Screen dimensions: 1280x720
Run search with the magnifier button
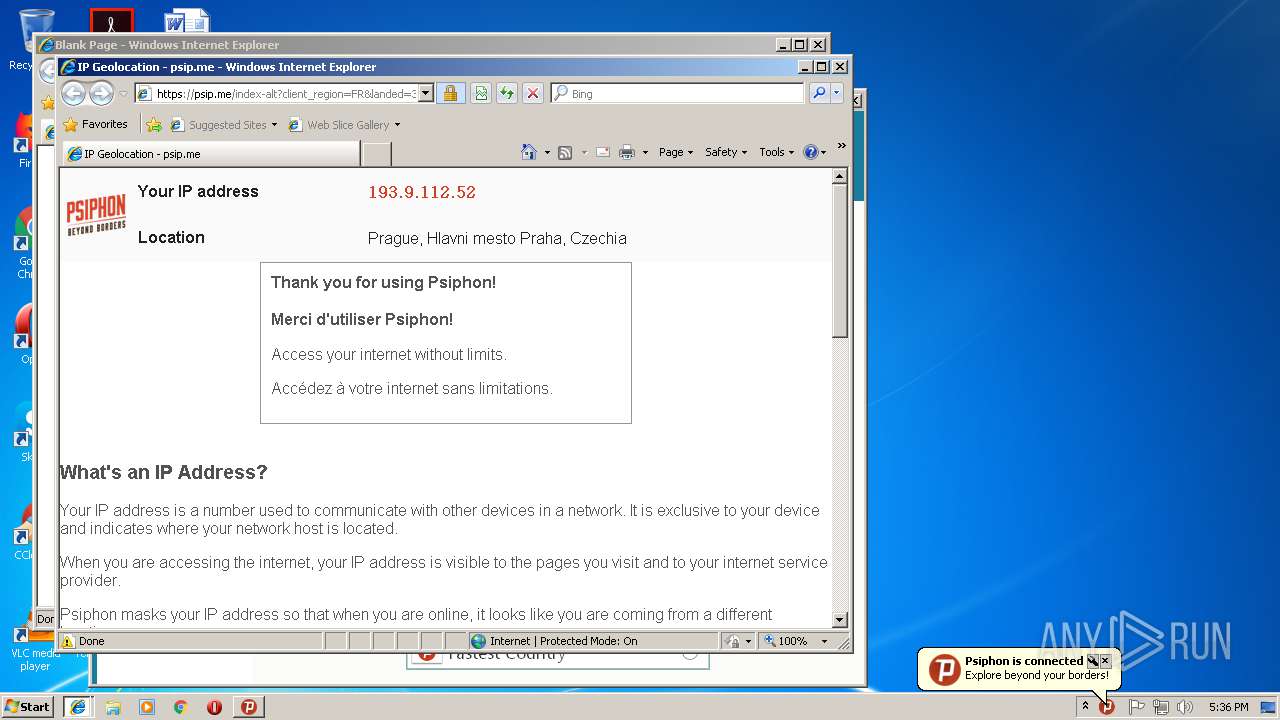click(819, 93)
